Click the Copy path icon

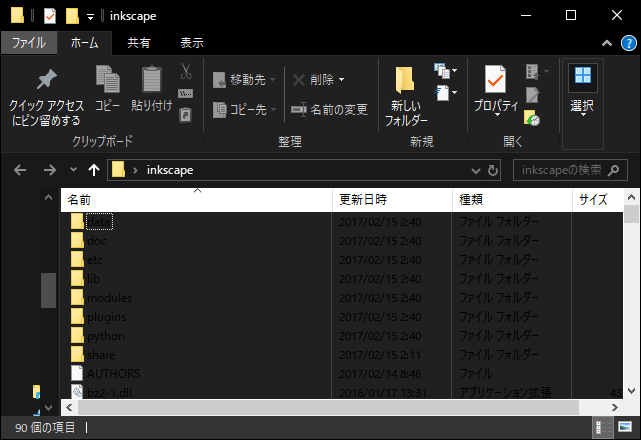[x=186, y=94]
